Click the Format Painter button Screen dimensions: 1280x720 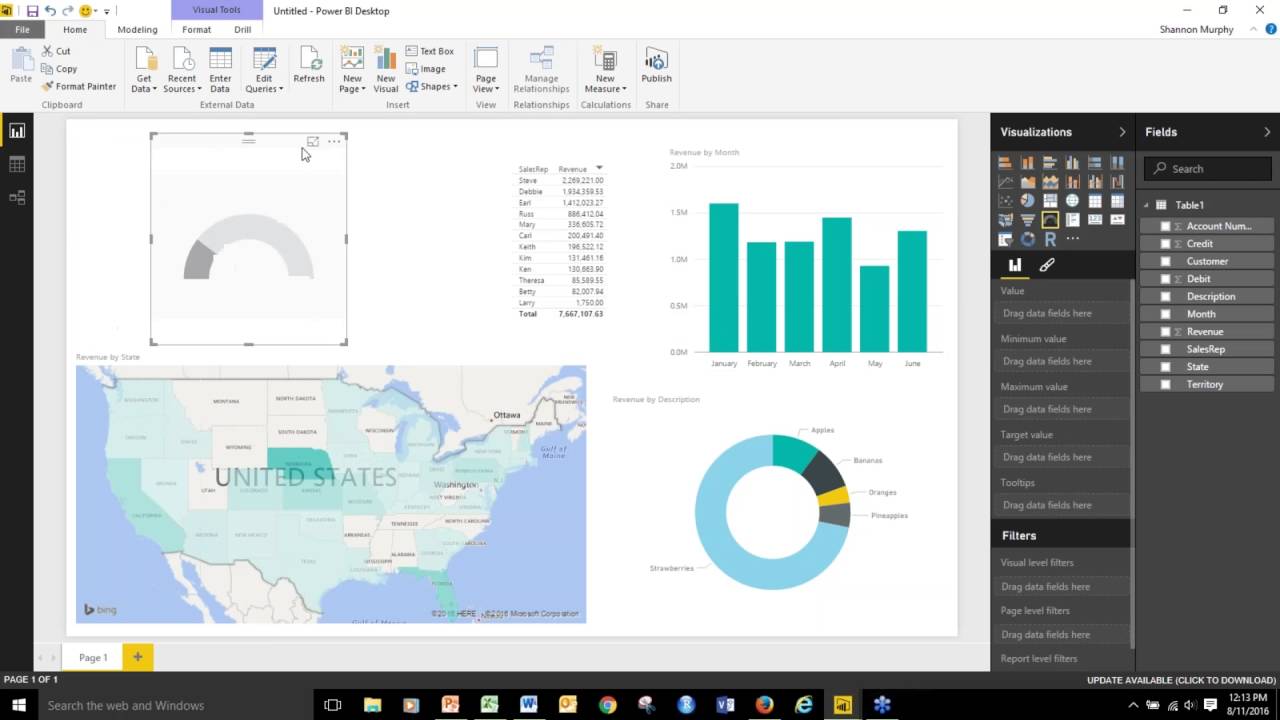pyautogui.click(x=79, y=86)
